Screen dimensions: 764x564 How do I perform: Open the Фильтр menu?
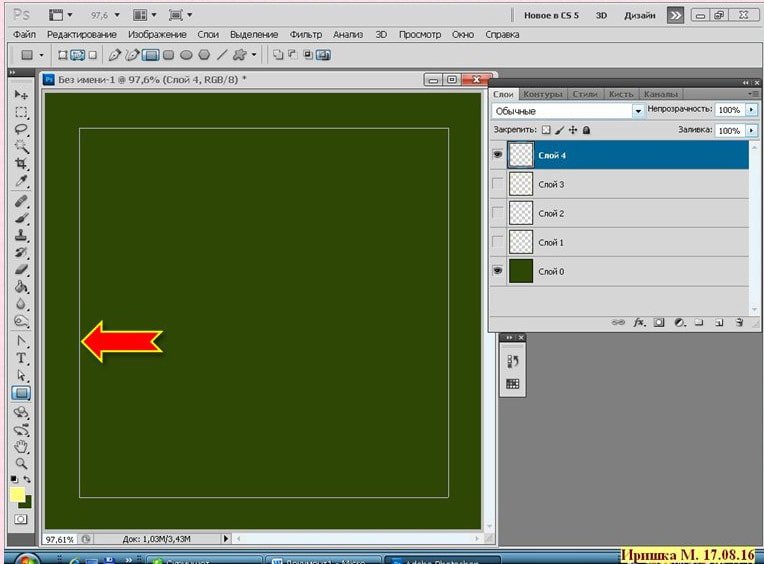pos(306,34)
